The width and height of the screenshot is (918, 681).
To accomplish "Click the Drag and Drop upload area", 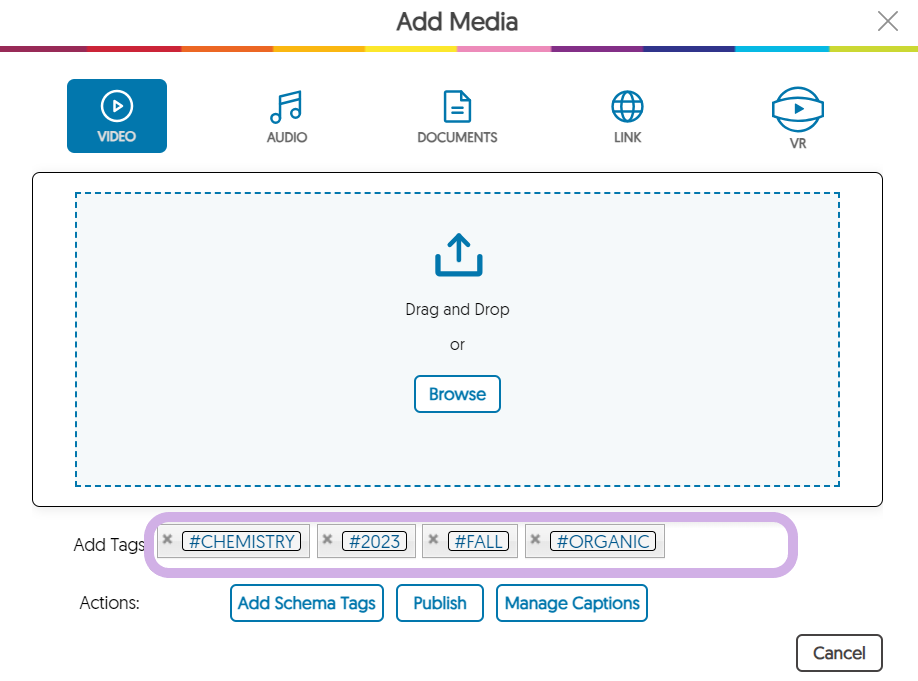I will [457, 339].
